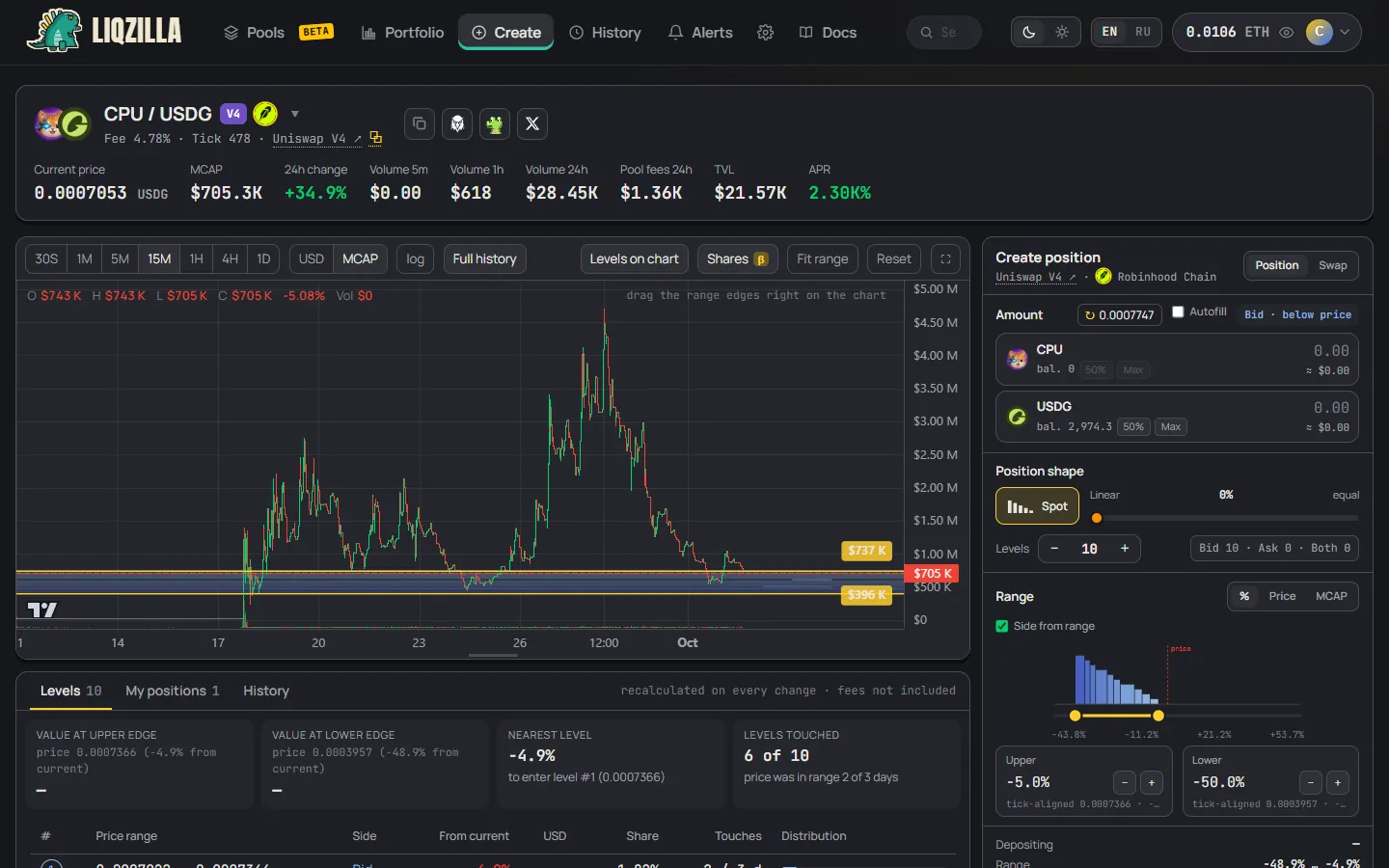This screenshot has width=1389, height=868.
Task: Expand the CPU / USDG pair dropdown arrow
Action: pyautogui.click(x=295, y=114)
